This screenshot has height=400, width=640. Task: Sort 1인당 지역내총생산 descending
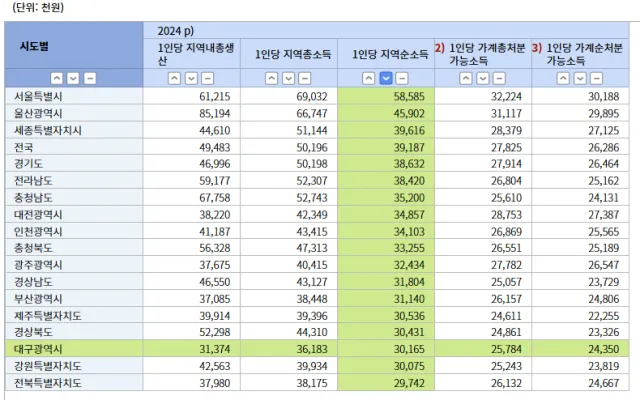(190, 78)
